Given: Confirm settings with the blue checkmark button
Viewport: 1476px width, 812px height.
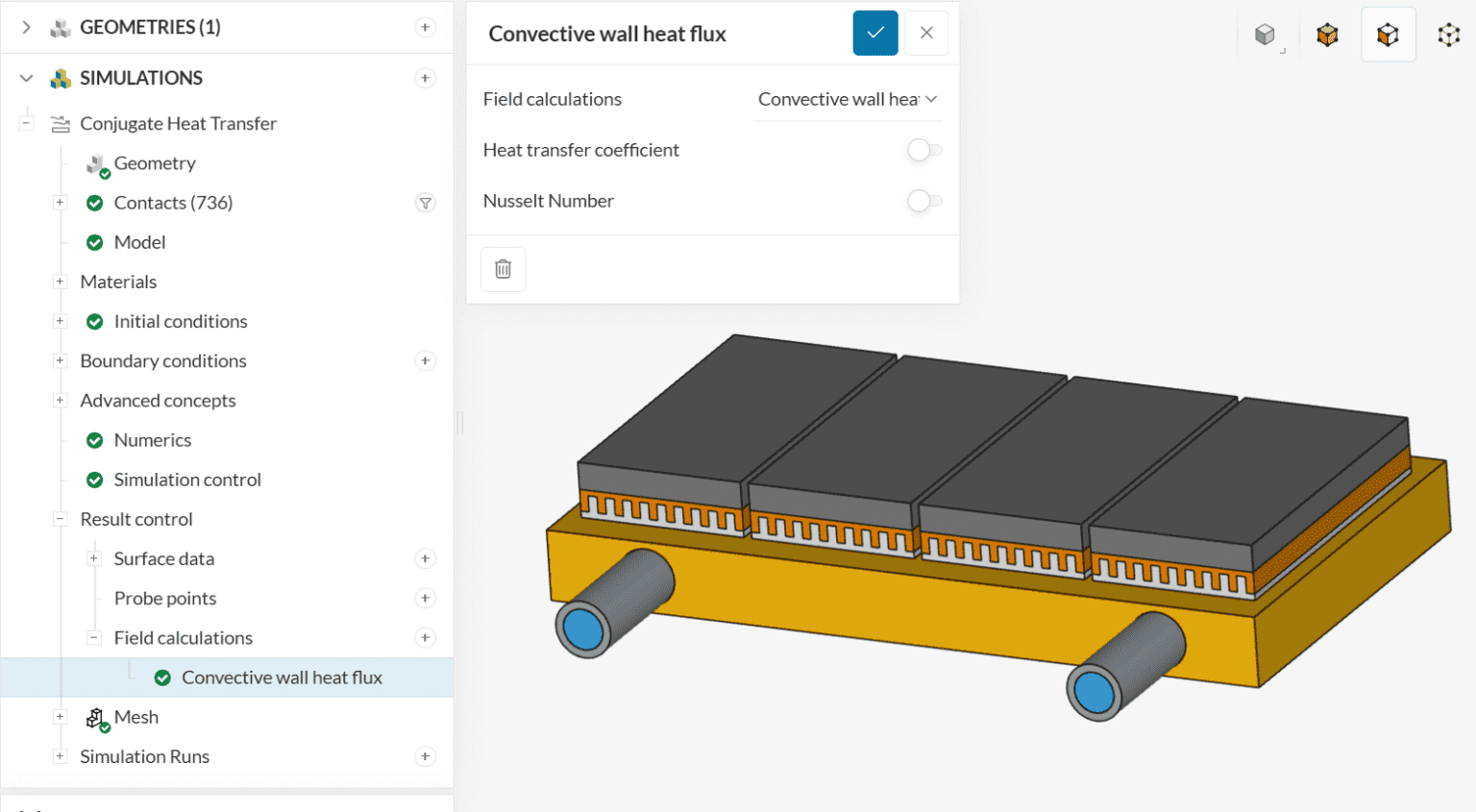Looking at the screenshot, I should pyautogui.click(x=874, y=34).
